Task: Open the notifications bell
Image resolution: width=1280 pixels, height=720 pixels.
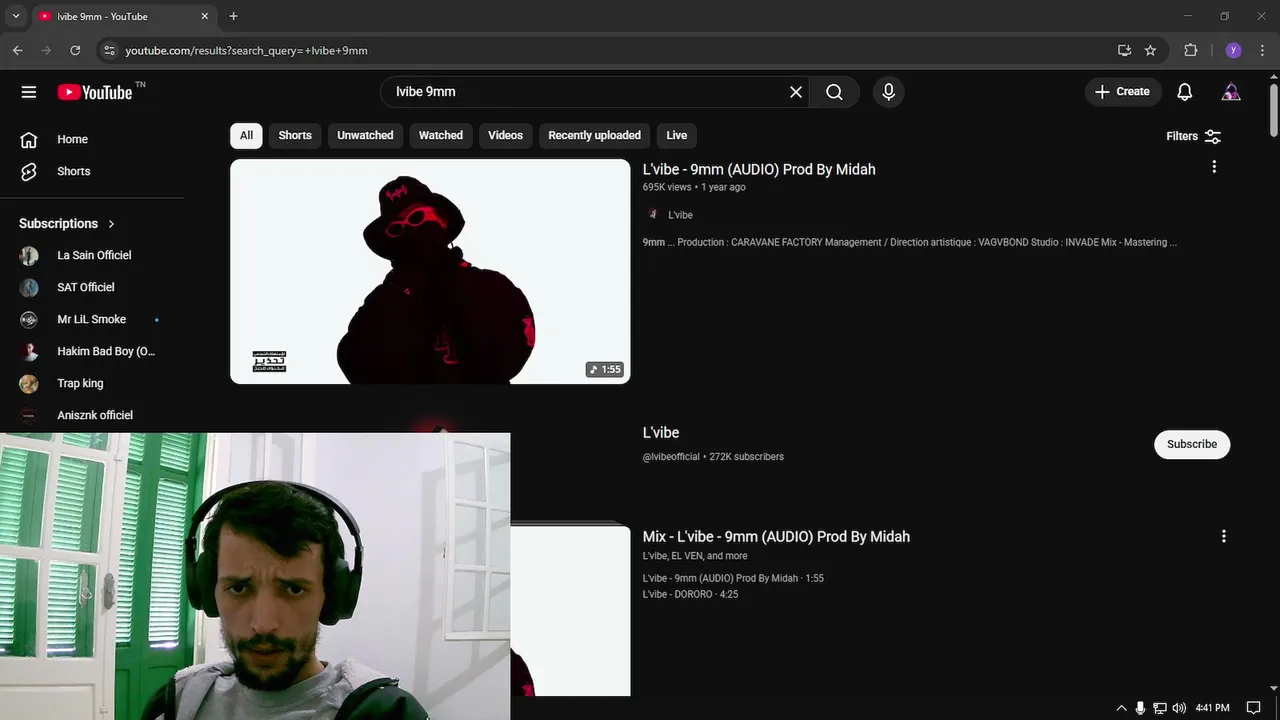Action: coord(1184,92)
